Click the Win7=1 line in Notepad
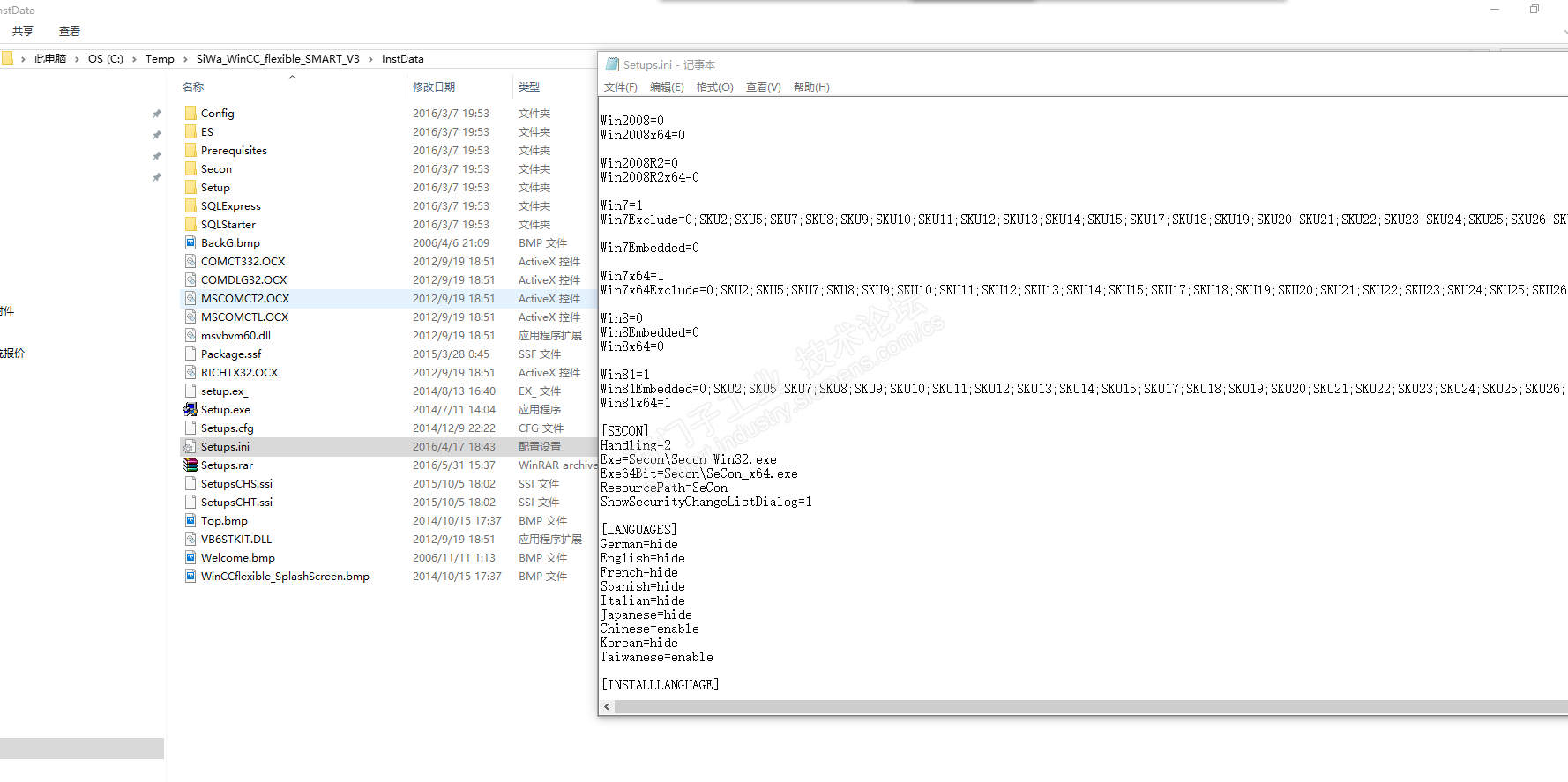 point(622,205)
